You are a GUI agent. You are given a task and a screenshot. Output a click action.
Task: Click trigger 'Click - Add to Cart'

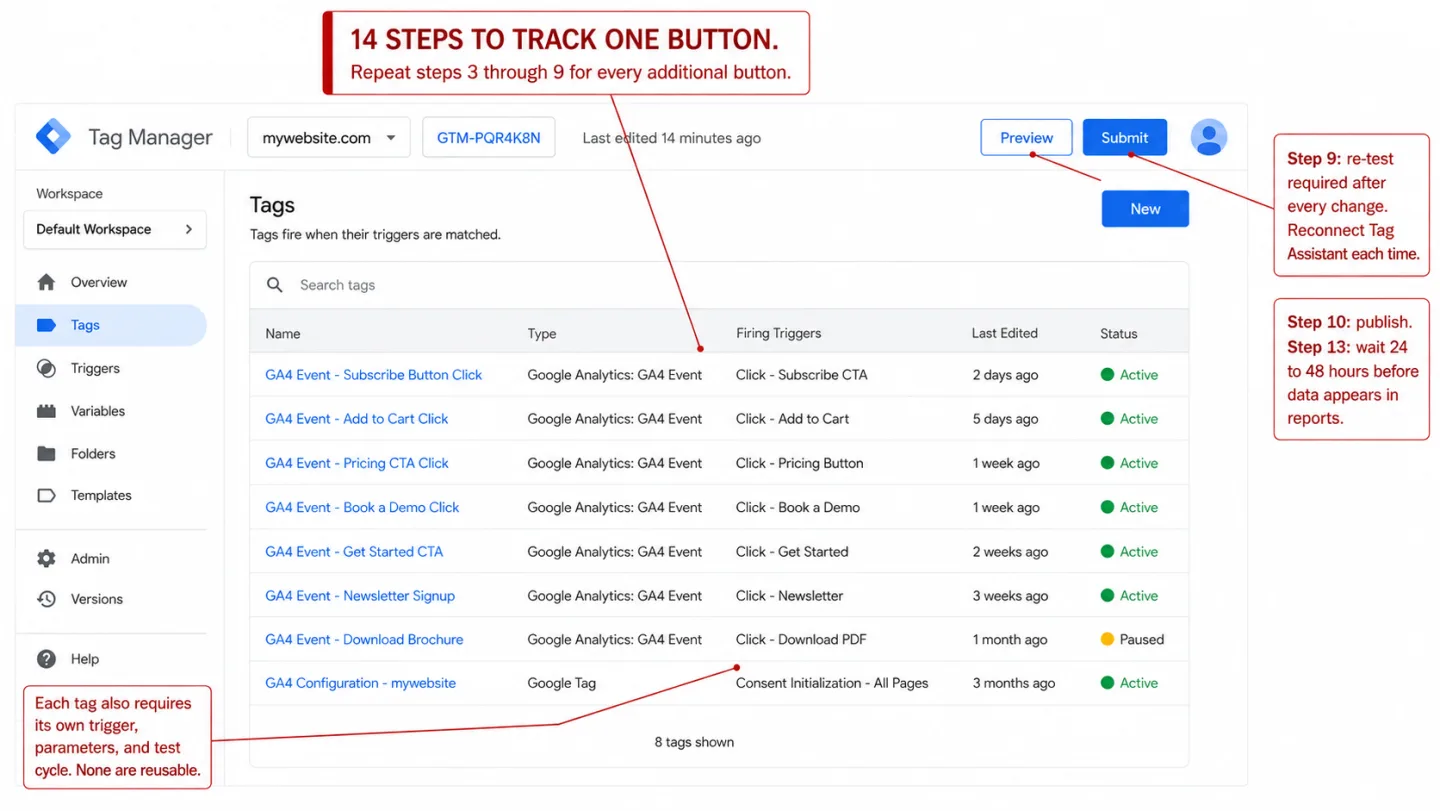pyautogui.click(x=793, y=419)
